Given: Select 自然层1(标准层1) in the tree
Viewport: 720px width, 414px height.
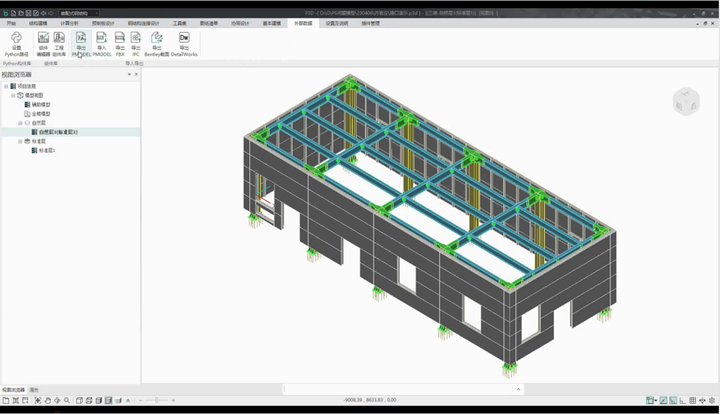Looking at the screenshot, I should point(58,131).
